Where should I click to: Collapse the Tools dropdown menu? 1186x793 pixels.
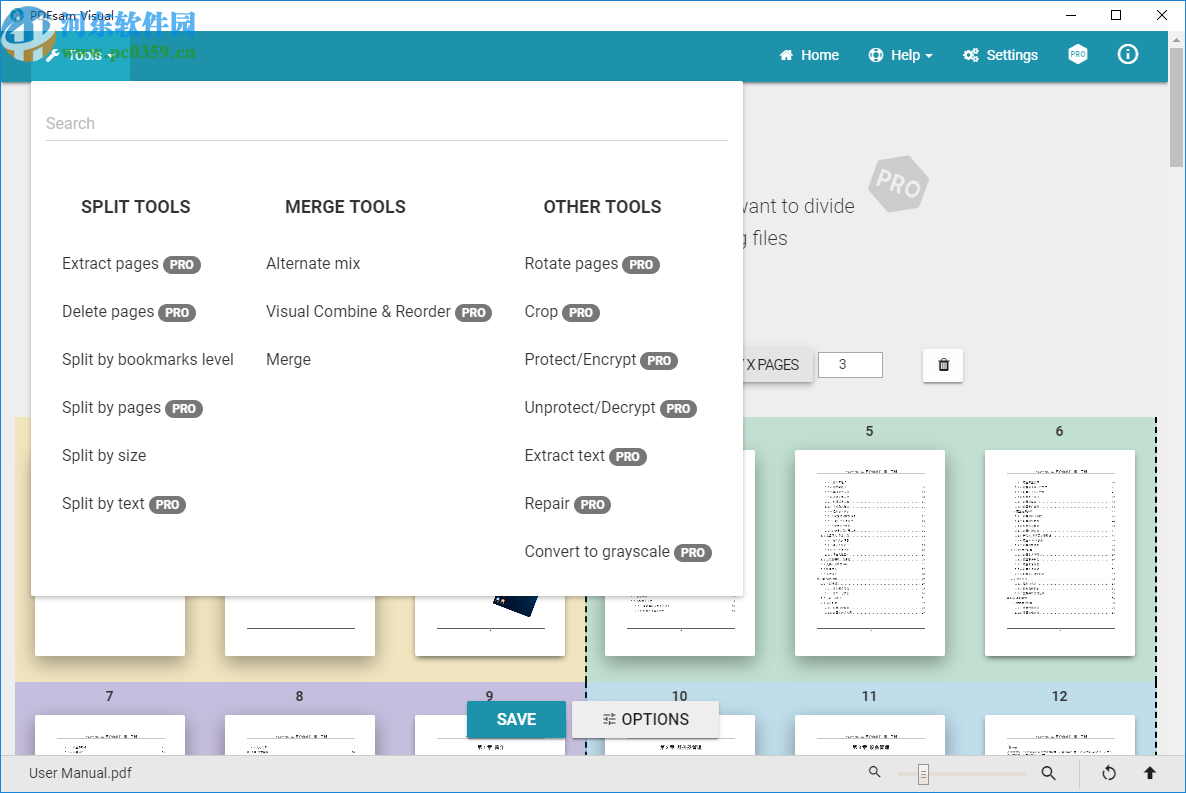coord(80,55)
